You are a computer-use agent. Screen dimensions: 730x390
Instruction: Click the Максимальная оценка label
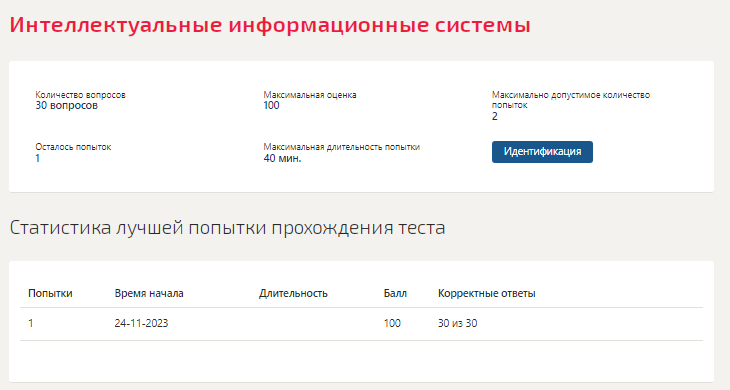[x=310, y=95]
